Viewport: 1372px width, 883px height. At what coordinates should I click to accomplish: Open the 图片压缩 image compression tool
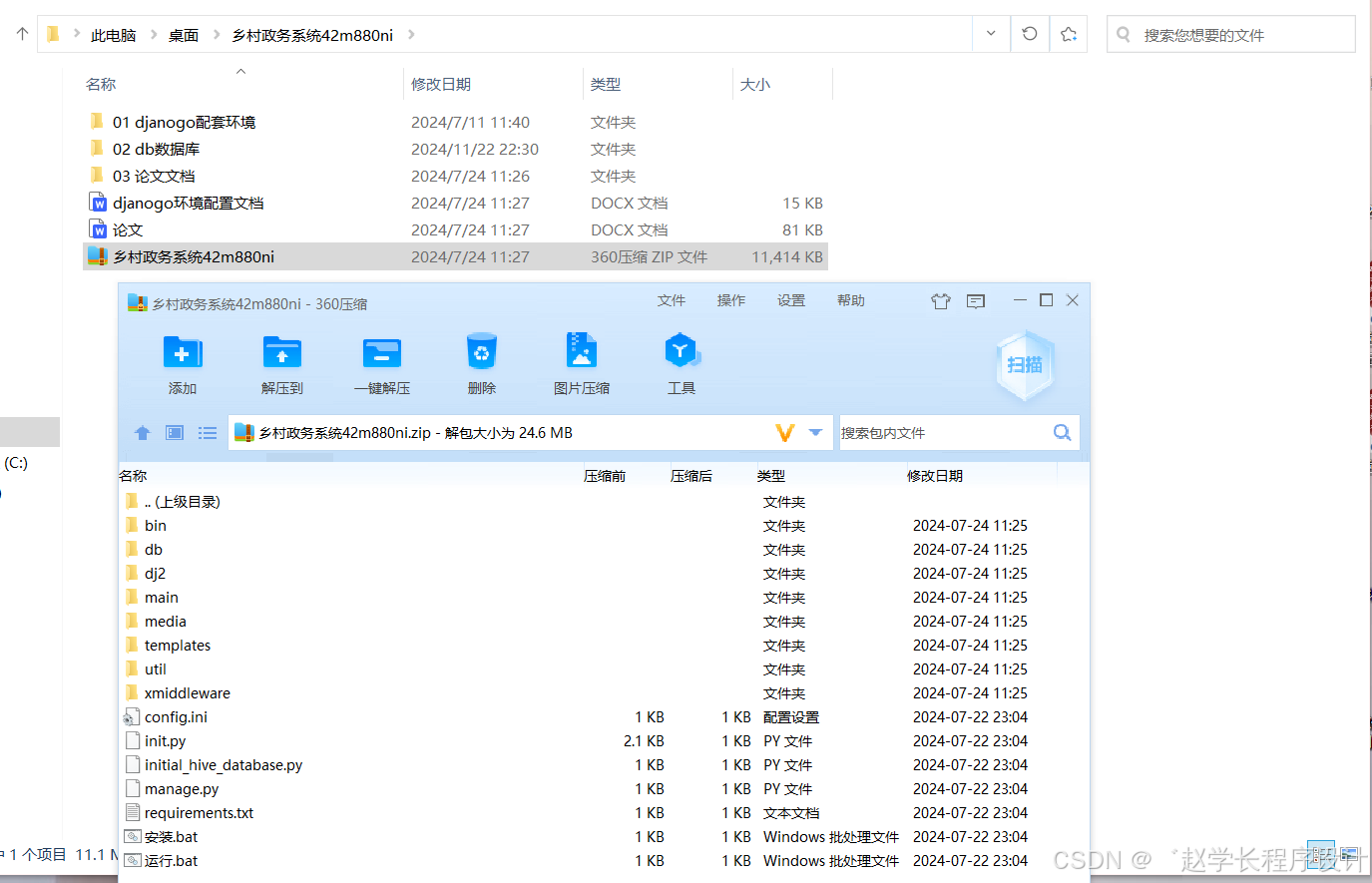point(582,351)
